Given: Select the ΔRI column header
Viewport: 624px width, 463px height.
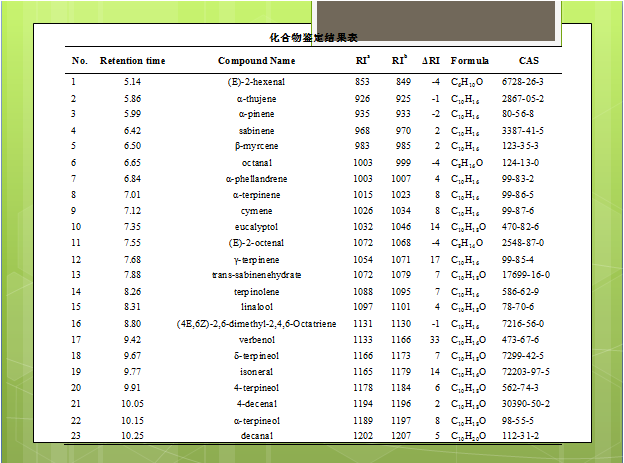Looking at the screenshot, I should [431, 61].
